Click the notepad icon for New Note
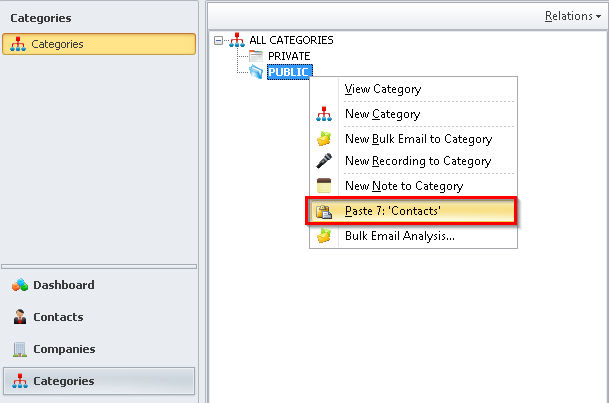Viewport: 609px width, 403px height. click(x=323, y=186)
